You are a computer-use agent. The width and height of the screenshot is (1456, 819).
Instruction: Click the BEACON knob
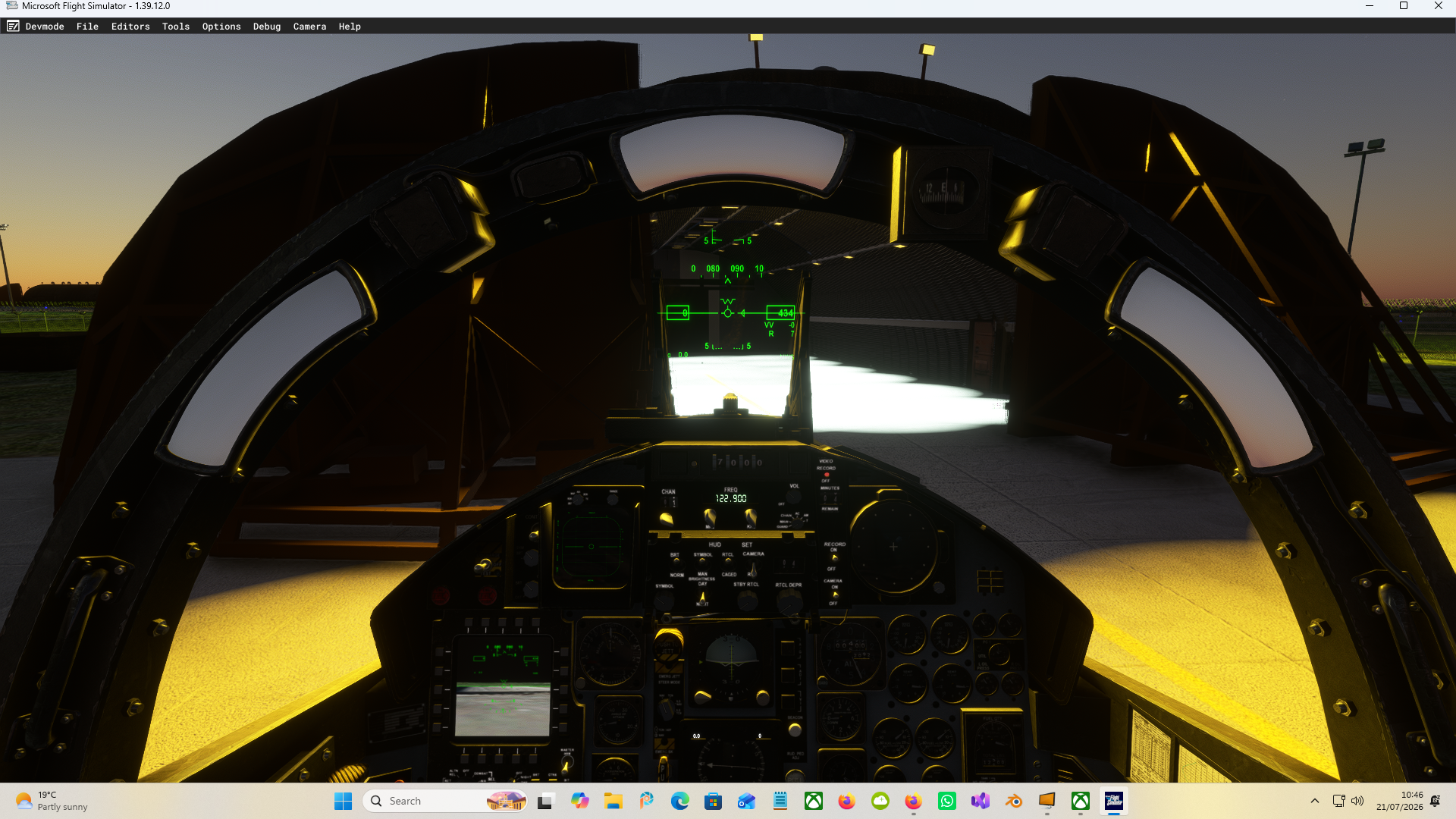tap(795, 730)
